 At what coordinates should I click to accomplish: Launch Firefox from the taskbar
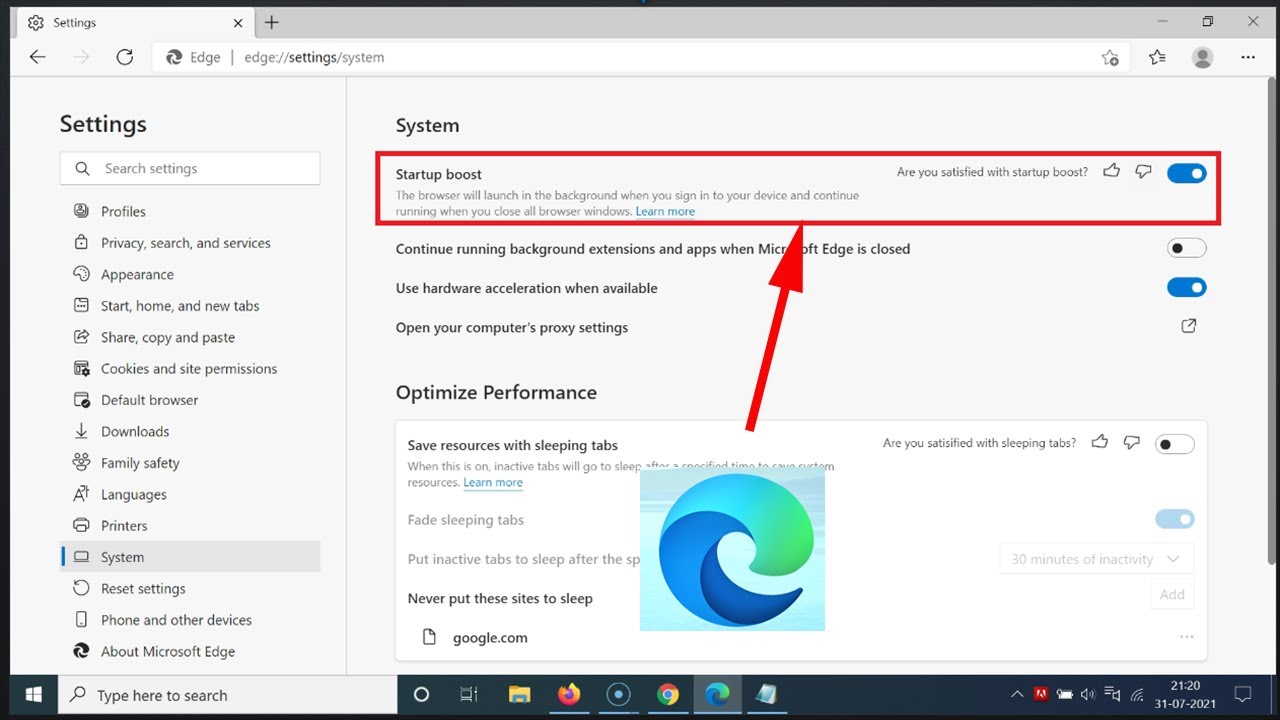click(569, 694)
